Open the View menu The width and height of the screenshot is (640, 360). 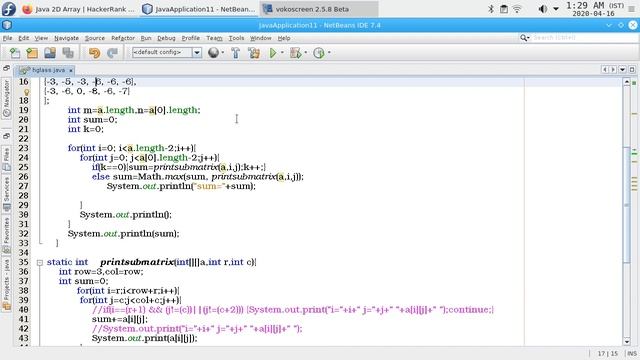coord(41,38)
